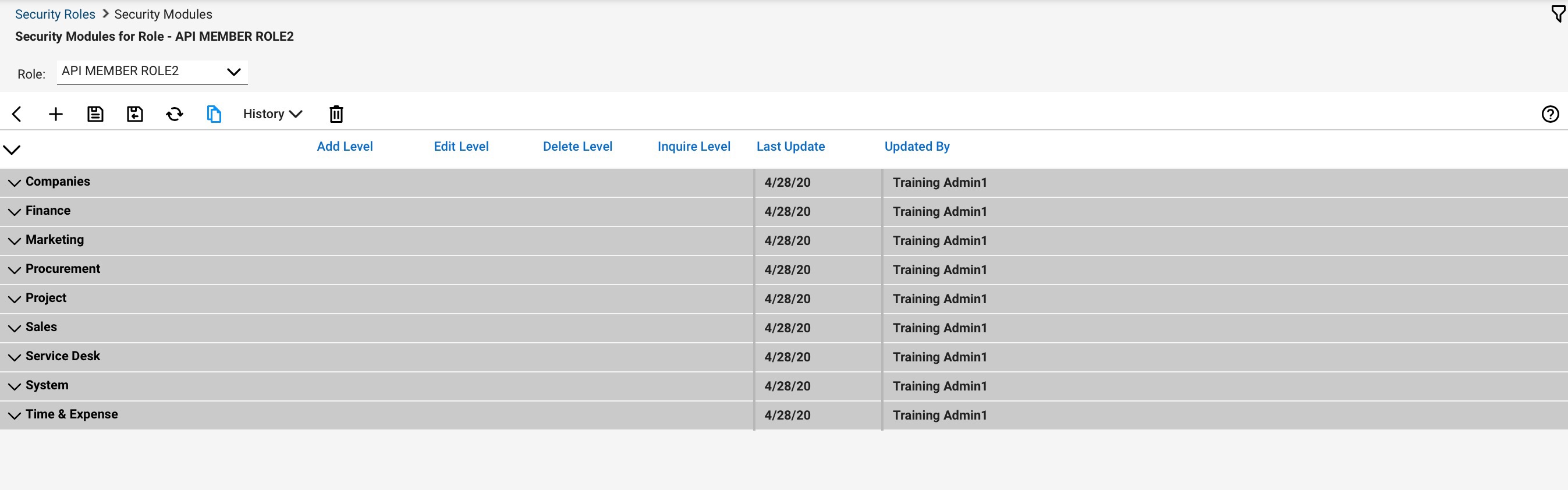Screen dimensions: 1568x490
Task: Click Training Admin1 in Time & Expense row
Action: 940,416
